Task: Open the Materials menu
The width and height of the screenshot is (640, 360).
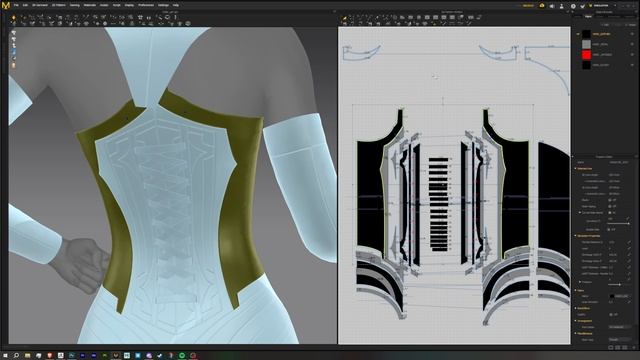Action: point(89,5)
